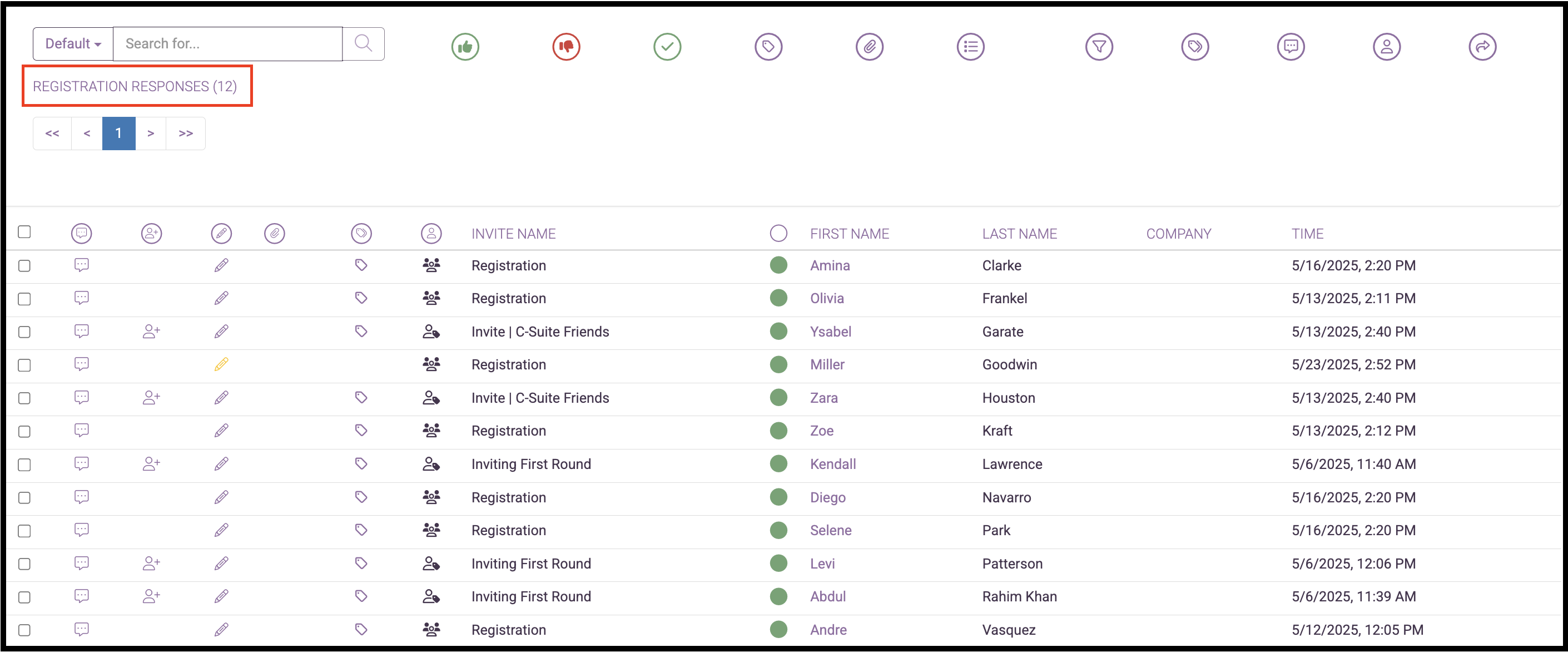This screenshot has height=652, width=1568.
Task: Open comment icon in Amina Clarke row
Action: click(x=82, y=265)
